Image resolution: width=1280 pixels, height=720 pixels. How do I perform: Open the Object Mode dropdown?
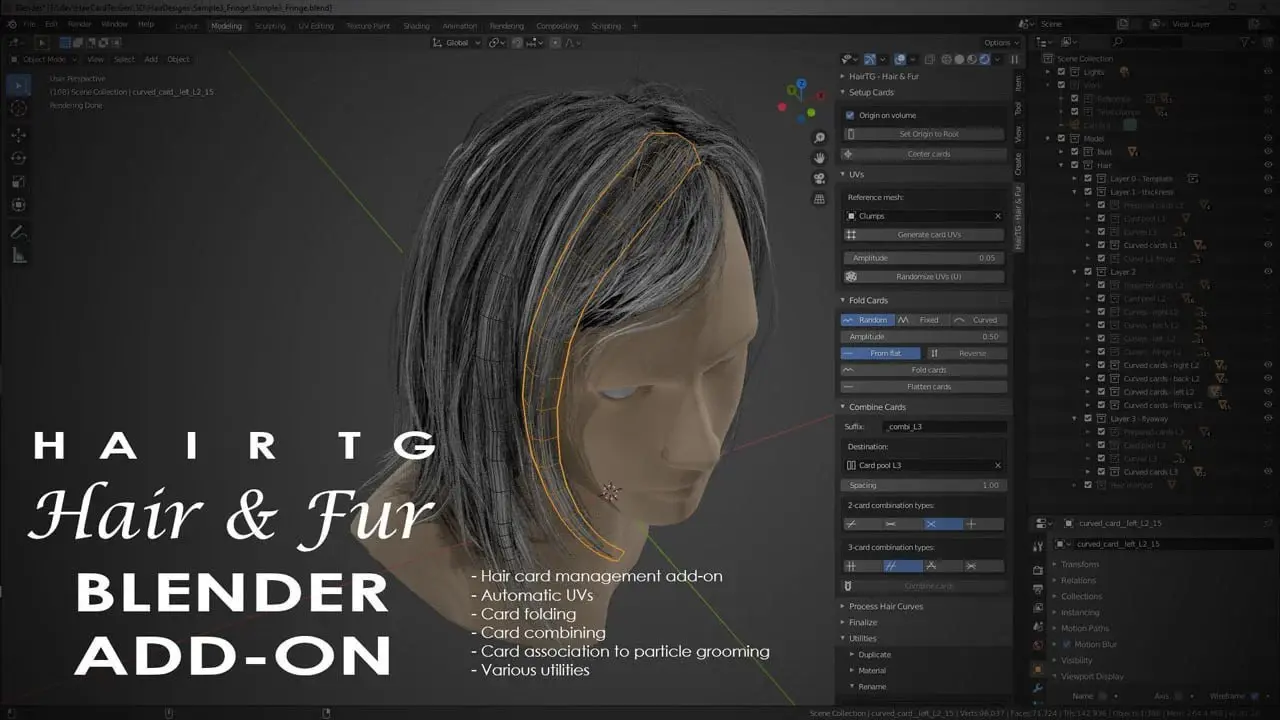pos(39,59)
